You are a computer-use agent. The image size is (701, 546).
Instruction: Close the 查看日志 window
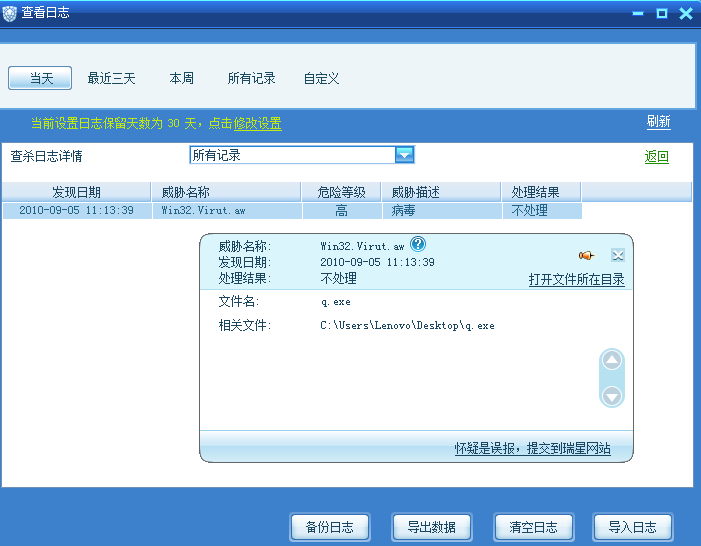click(x=686, y=13)
